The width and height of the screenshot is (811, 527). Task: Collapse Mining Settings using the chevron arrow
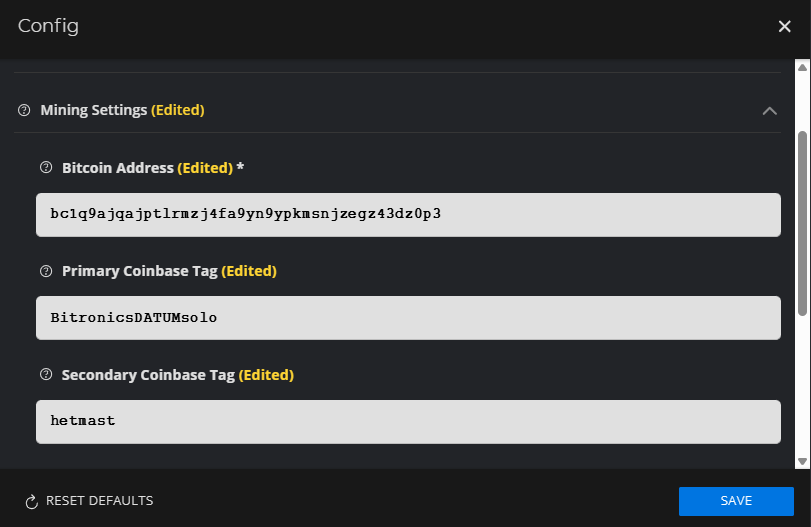click(x=769, y=111)
